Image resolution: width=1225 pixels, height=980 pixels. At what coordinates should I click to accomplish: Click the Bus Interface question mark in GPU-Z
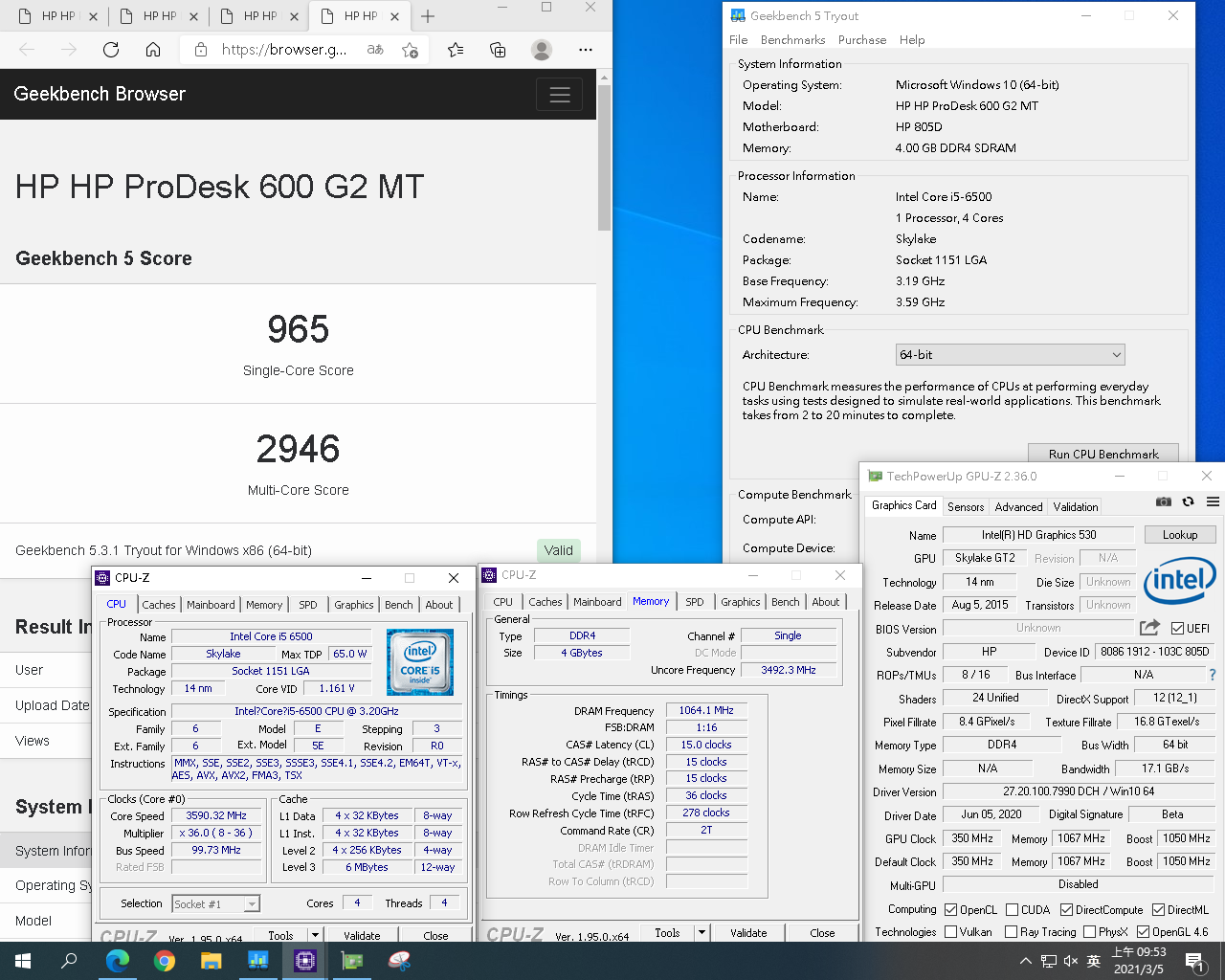(1212, 675)
